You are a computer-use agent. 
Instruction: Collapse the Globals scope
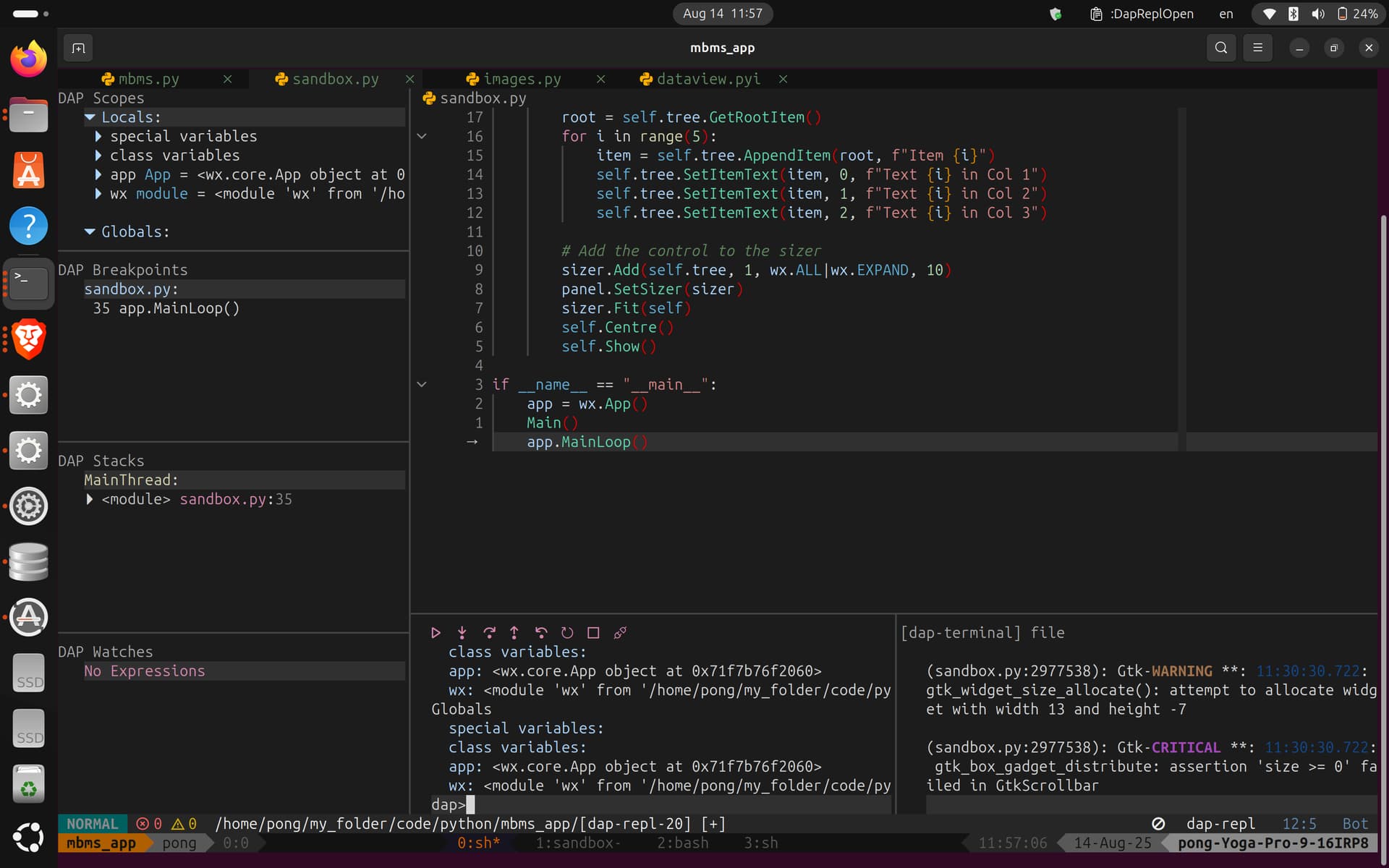point(90,231)
